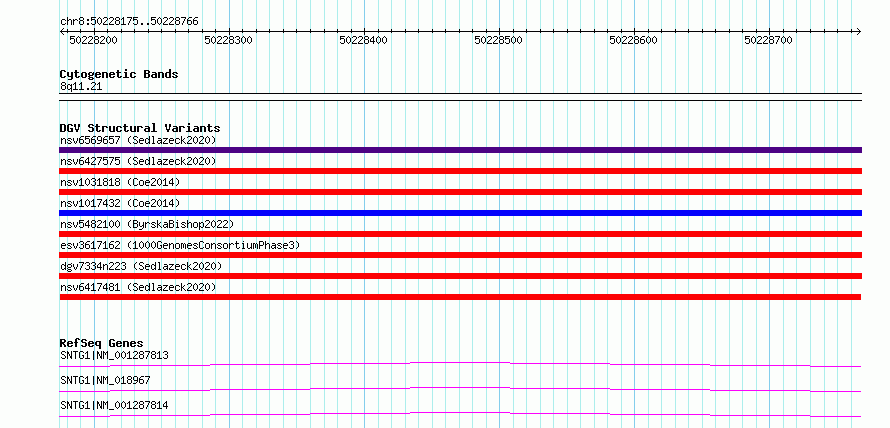Viewport: 890px width, 428px height.
Task: Open variant nsv6569657 (Sedlazeck2020) label
Action: pyautogui.click(x=138, y=140)
